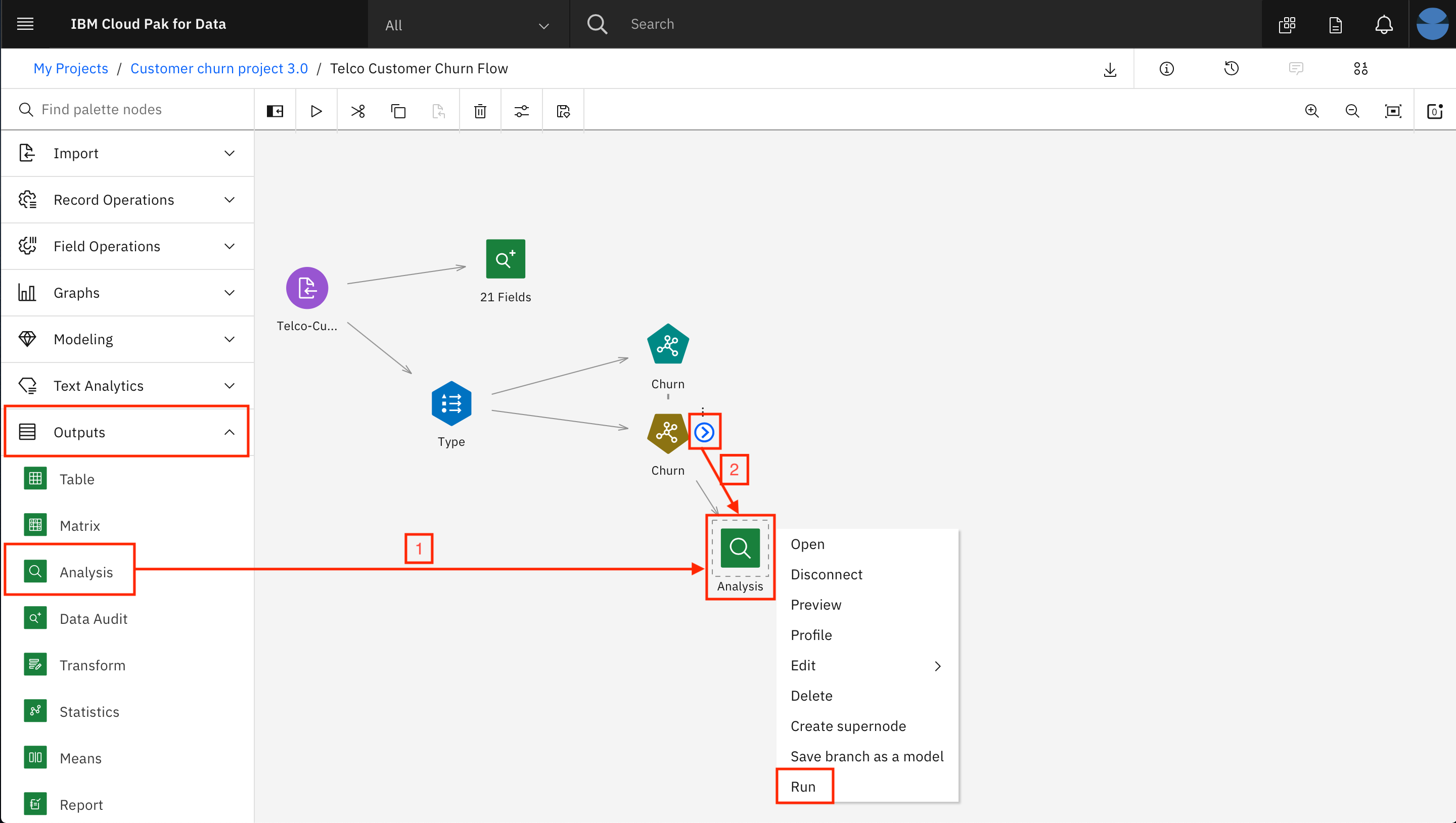Toggle the palette panel icon
Image resolution: width=1456 pixels, height=823 pixels.
coord(275,111)
